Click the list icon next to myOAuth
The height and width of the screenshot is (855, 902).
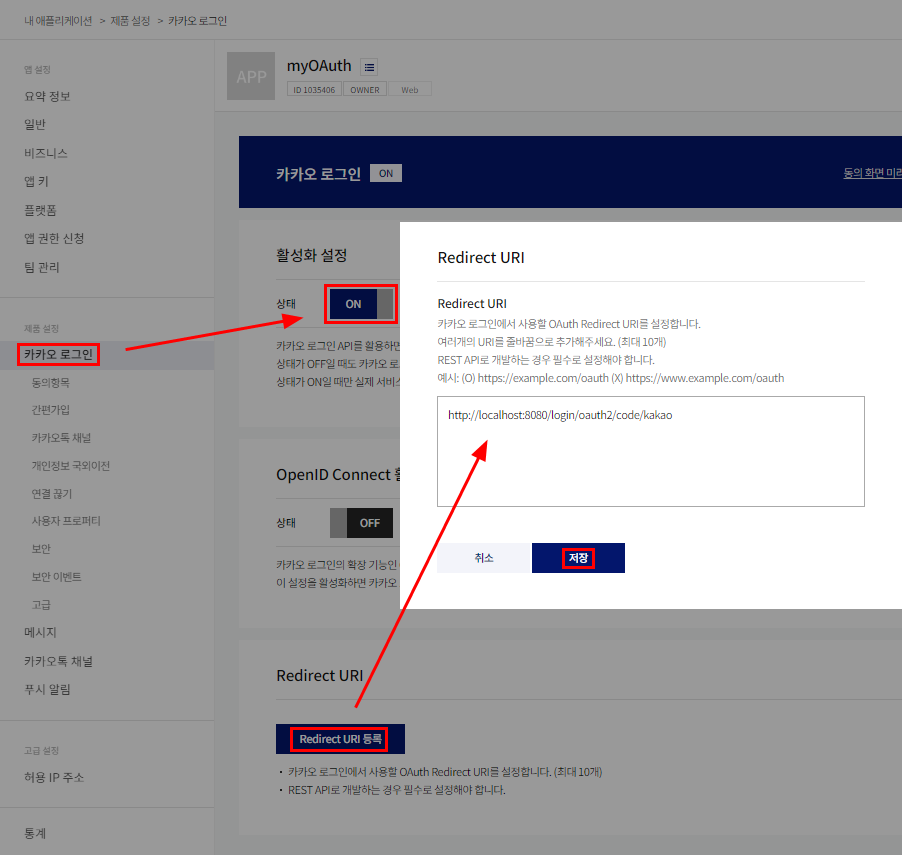[369, 67]
